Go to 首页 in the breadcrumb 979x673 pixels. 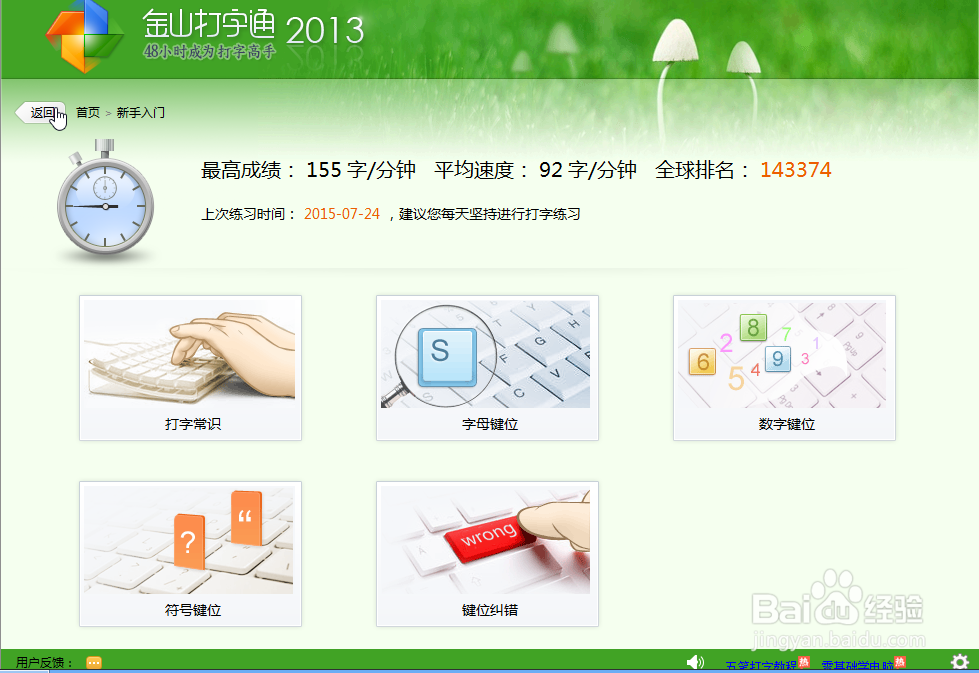click(88, 112)
